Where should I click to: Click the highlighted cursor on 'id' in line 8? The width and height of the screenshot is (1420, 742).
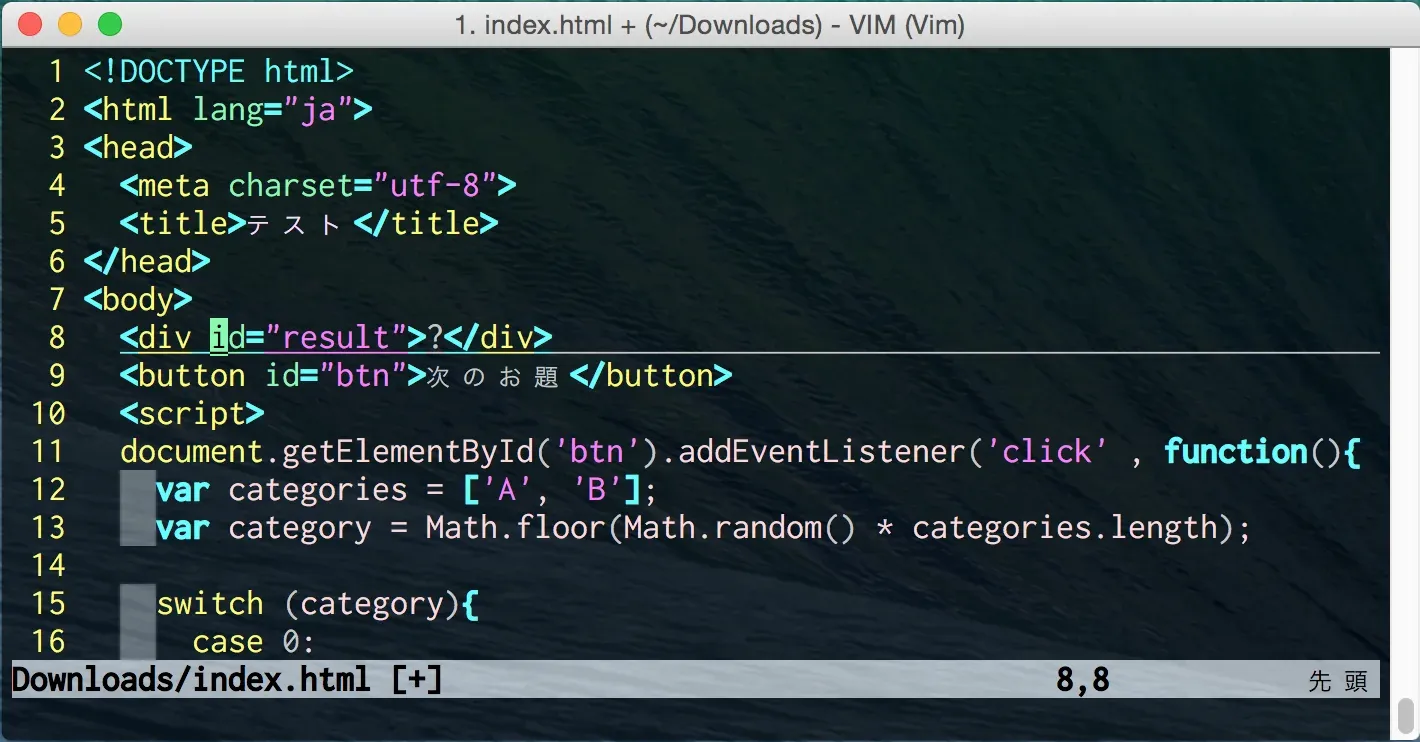[x=219, y=338]
